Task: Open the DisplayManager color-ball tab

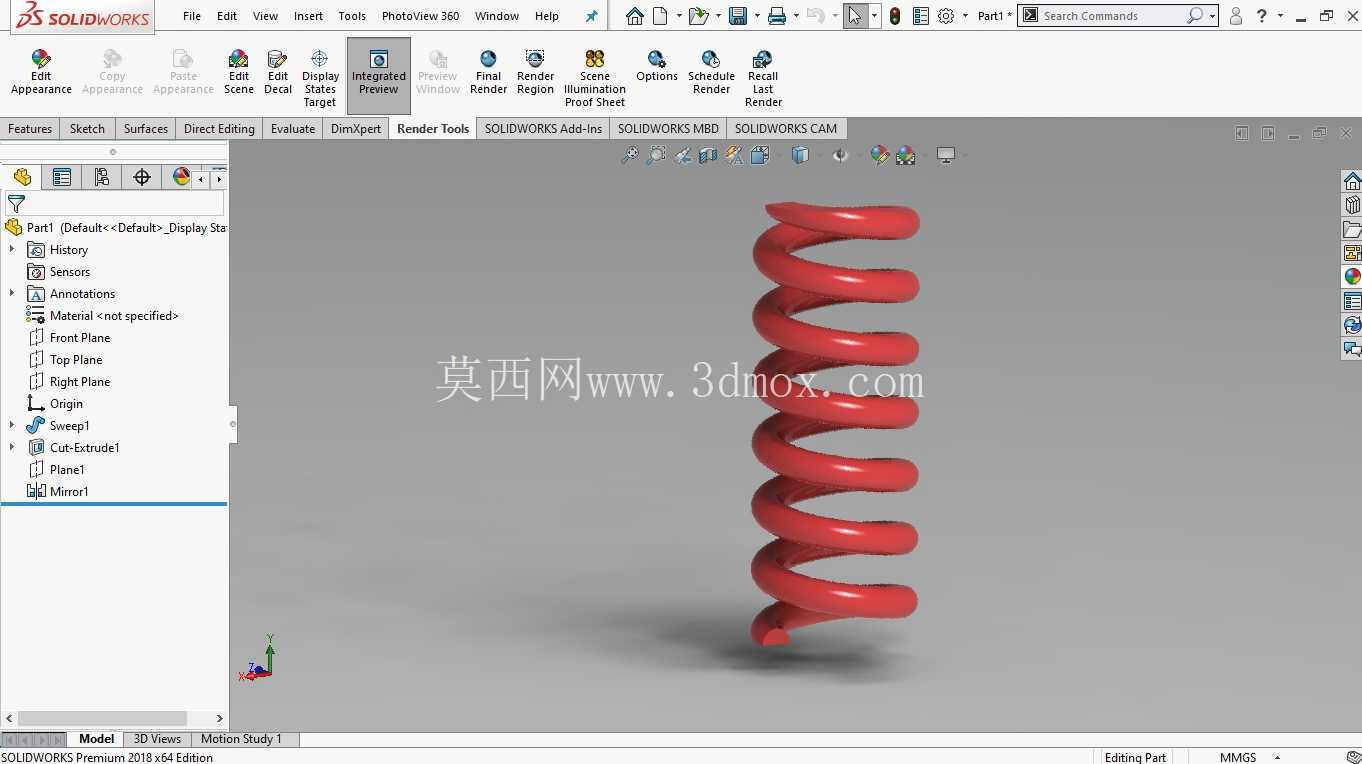Action: click(x=181, y=177)
